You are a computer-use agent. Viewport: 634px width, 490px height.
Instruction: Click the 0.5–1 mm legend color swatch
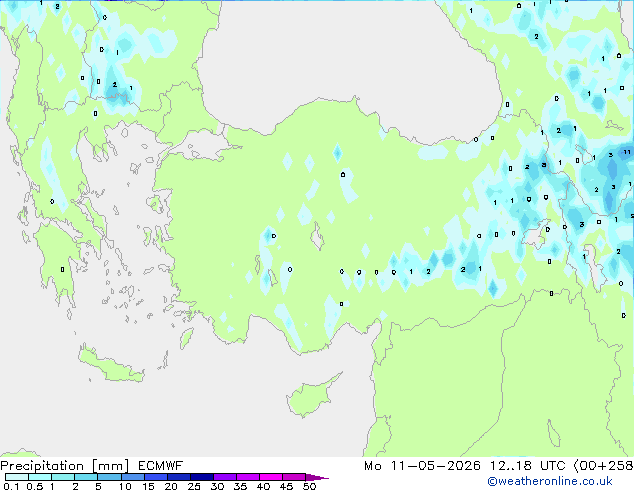tap(40, 477)
